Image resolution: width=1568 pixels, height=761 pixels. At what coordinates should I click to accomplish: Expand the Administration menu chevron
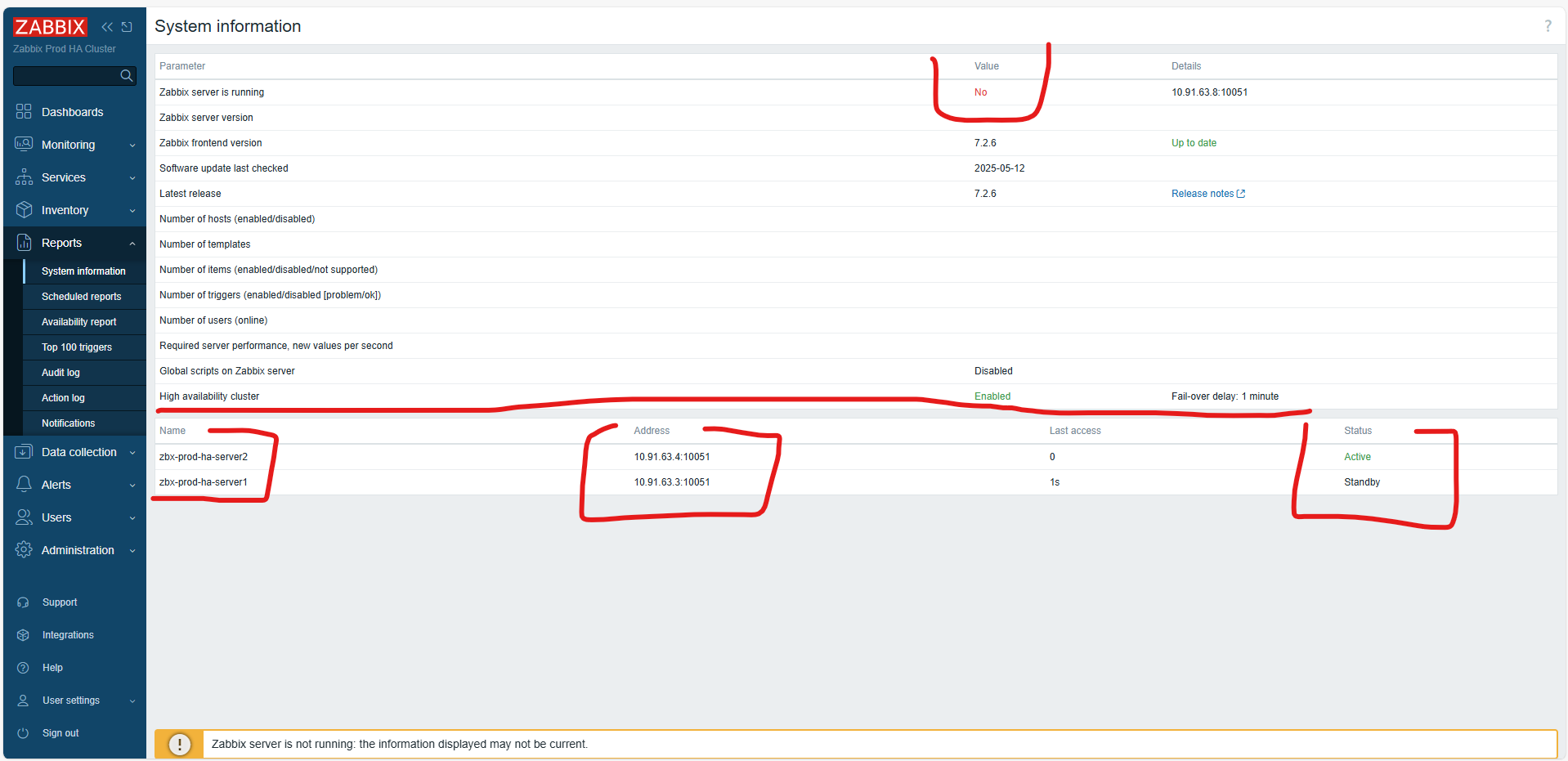click(x=132, y=551)
